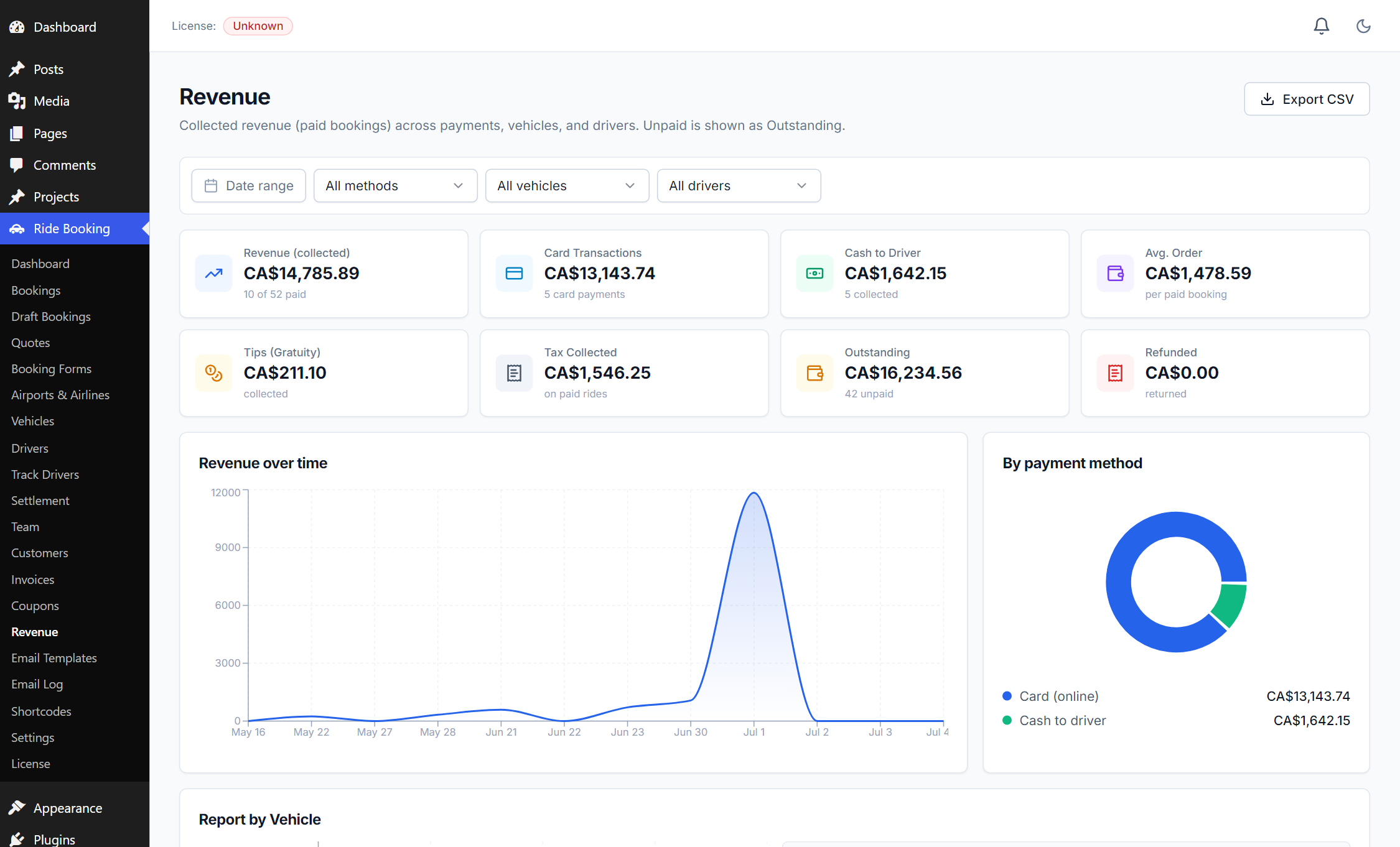
Task: Click the Comments bubble icon
Action: [x=17, y=165]
